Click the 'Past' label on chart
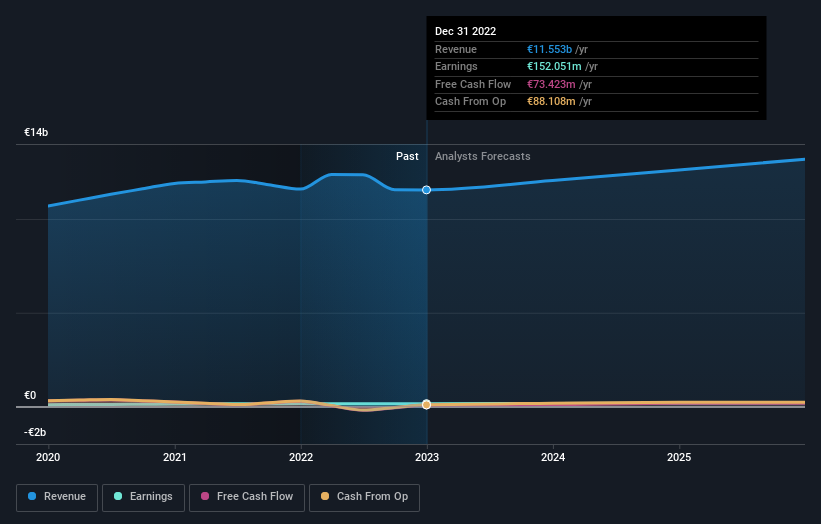This screenshot has width=821, height=524. [x=407, y=157]
